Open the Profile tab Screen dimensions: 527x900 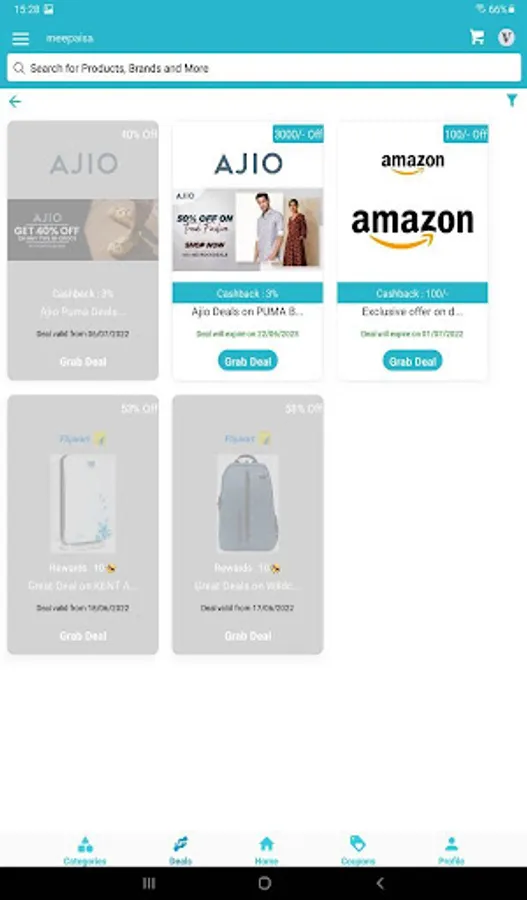451,851
